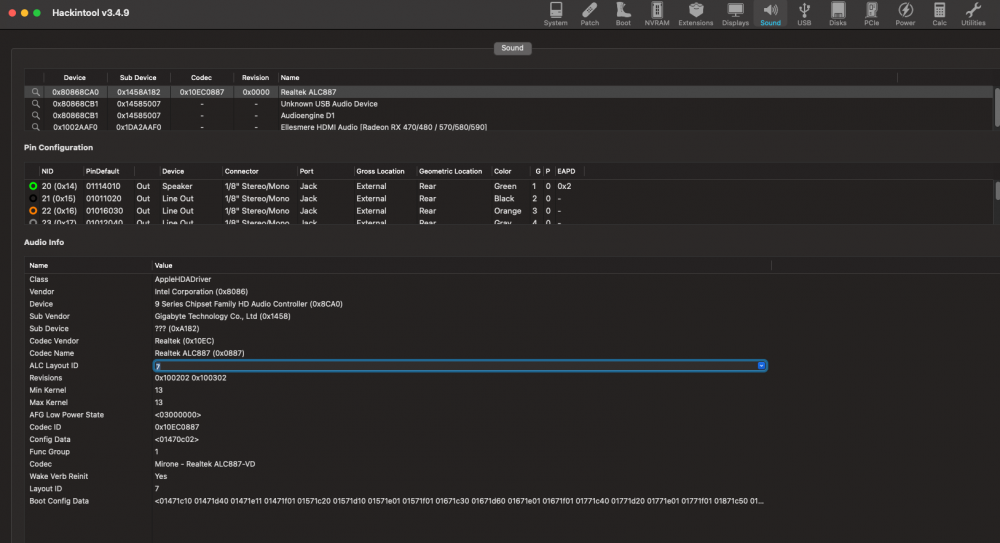Screen dimensions: 1000x543
Task: Open the Boot toolbar section
Action: tap(623, 14)
